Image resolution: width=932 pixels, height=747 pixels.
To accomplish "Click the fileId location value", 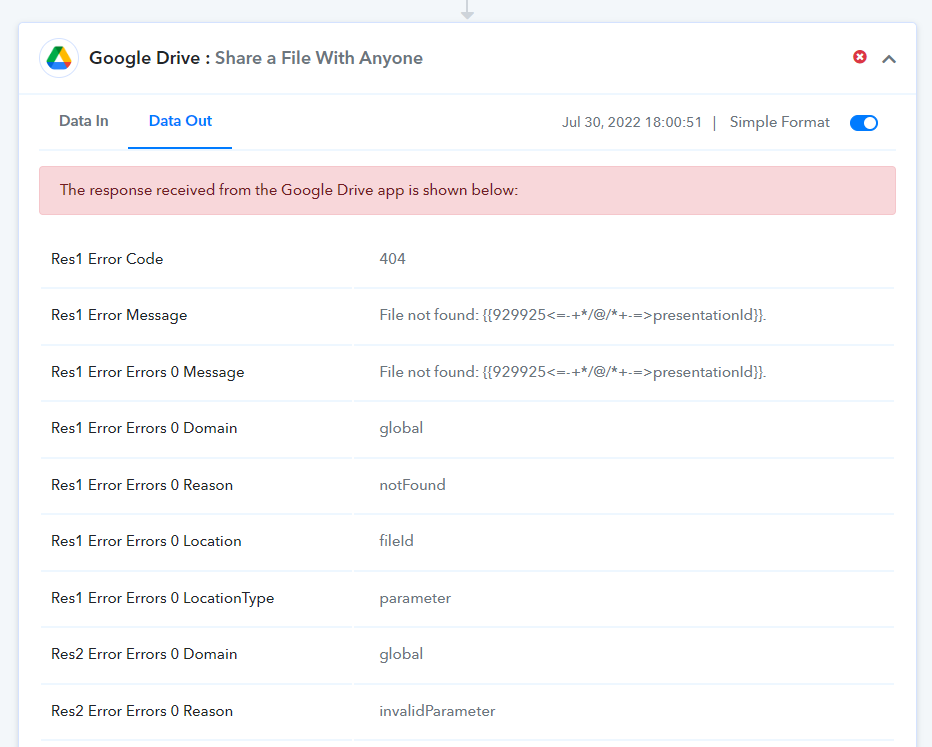I will pyautogui.click(x=396, y=541).
